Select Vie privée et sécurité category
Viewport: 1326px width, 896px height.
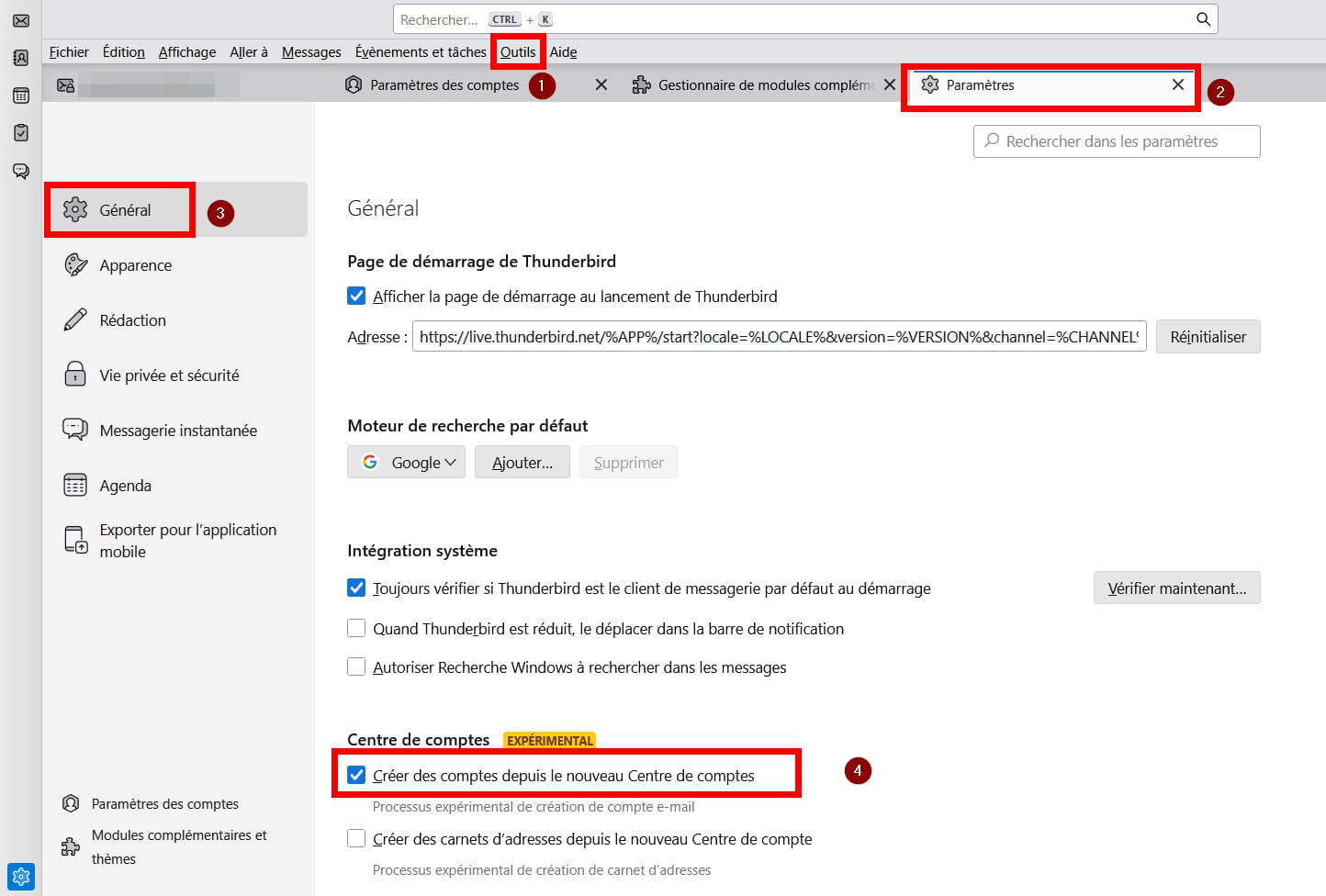[174, 375]
